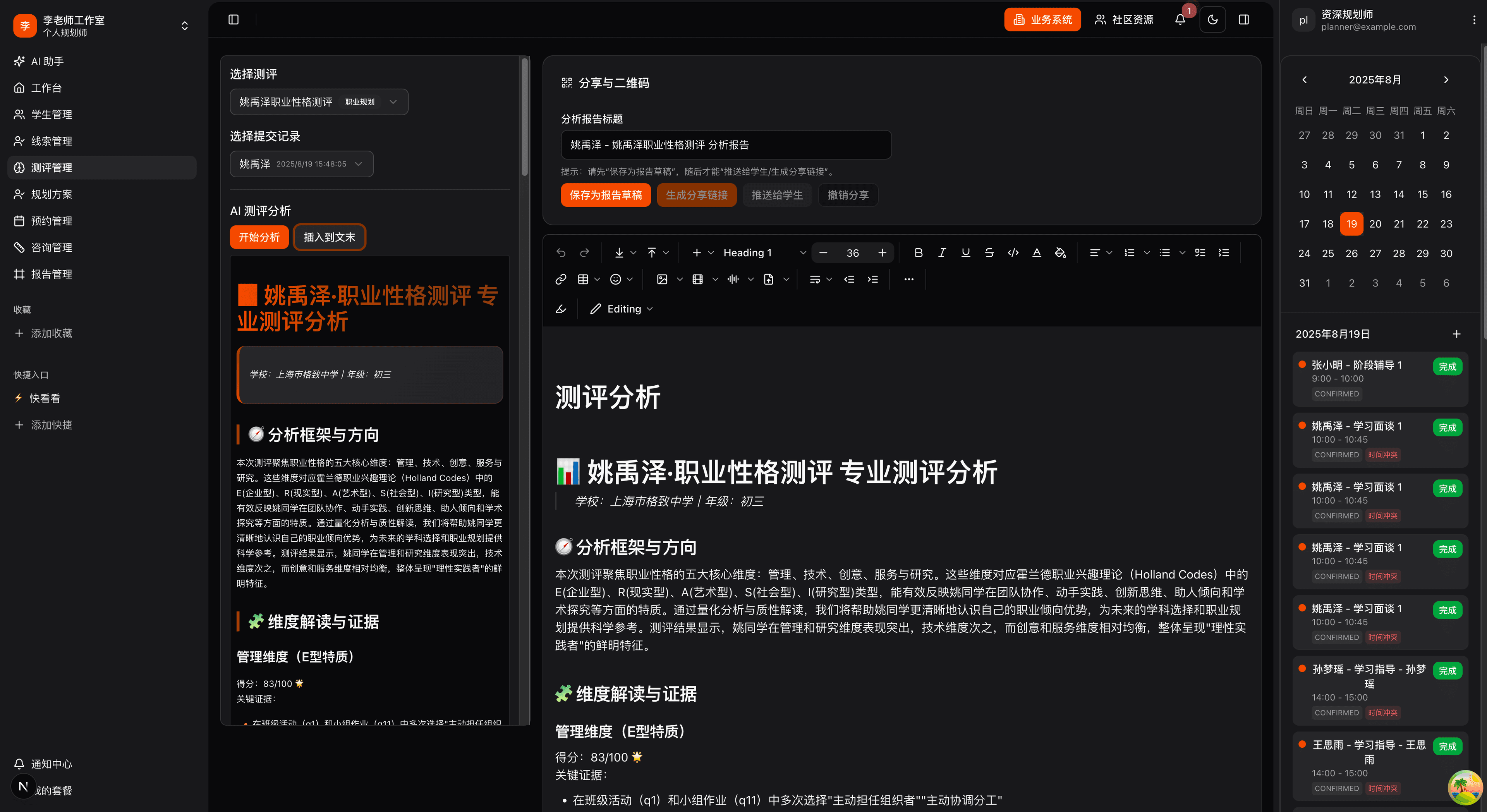Image resolution: width=1487 pixels, height=812 pixels.
Task: Insert a link via link icon
Action: click(560, 279)
